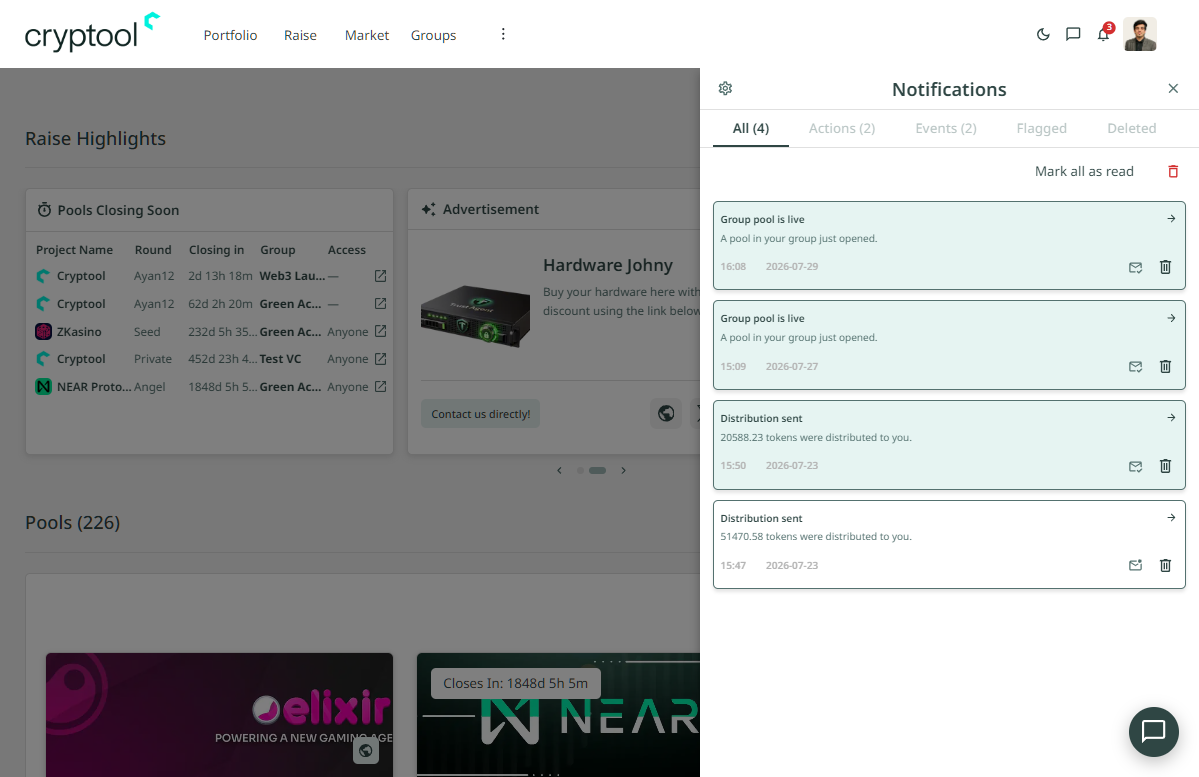Open external link for Test VC pool row

tap(380, 359)
